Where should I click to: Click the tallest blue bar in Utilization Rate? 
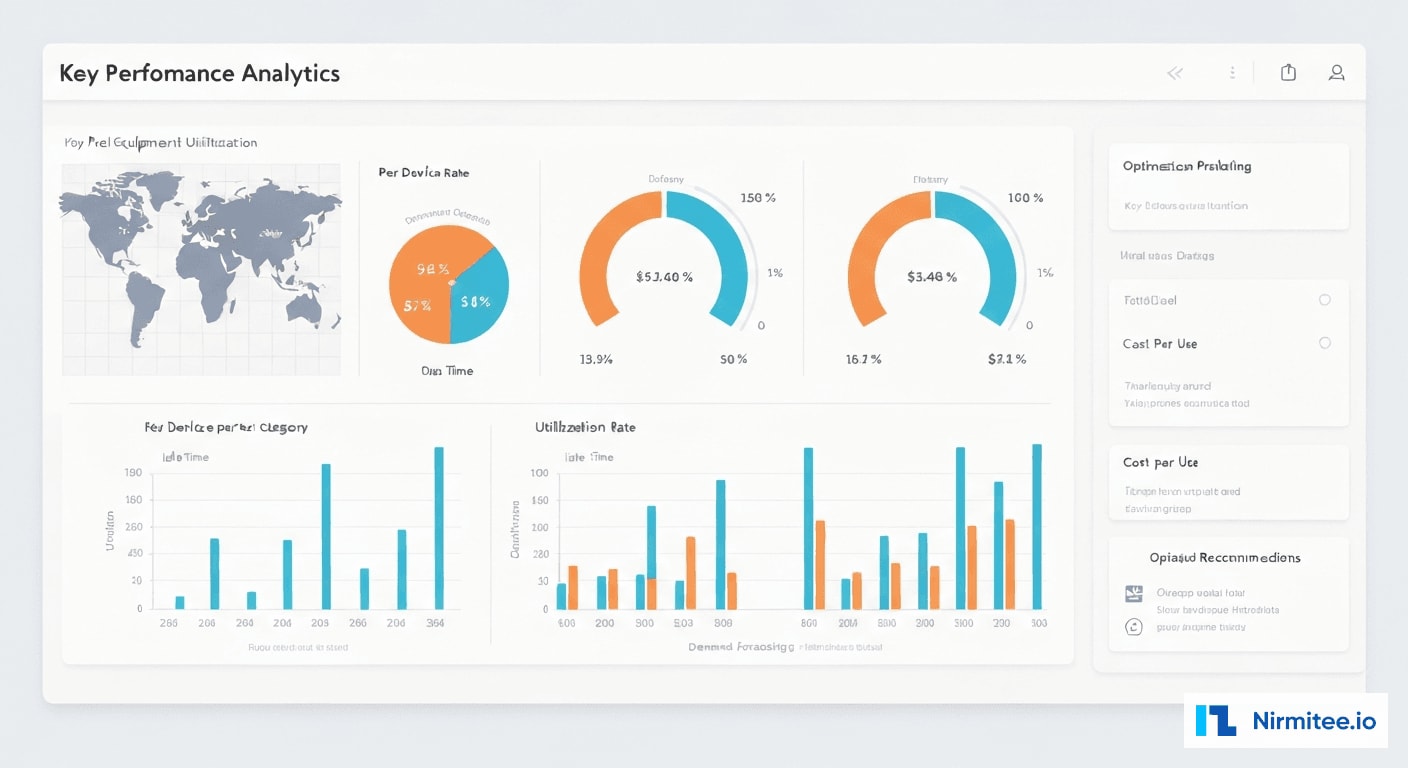tap(1038, 525)
